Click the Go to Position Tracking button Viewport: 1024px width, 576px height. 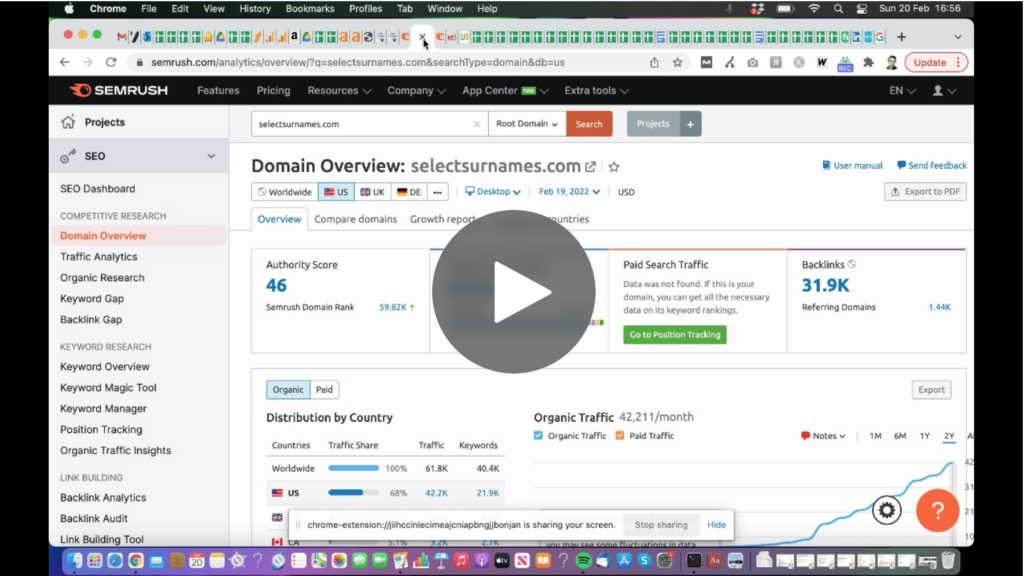coord(675,334)
